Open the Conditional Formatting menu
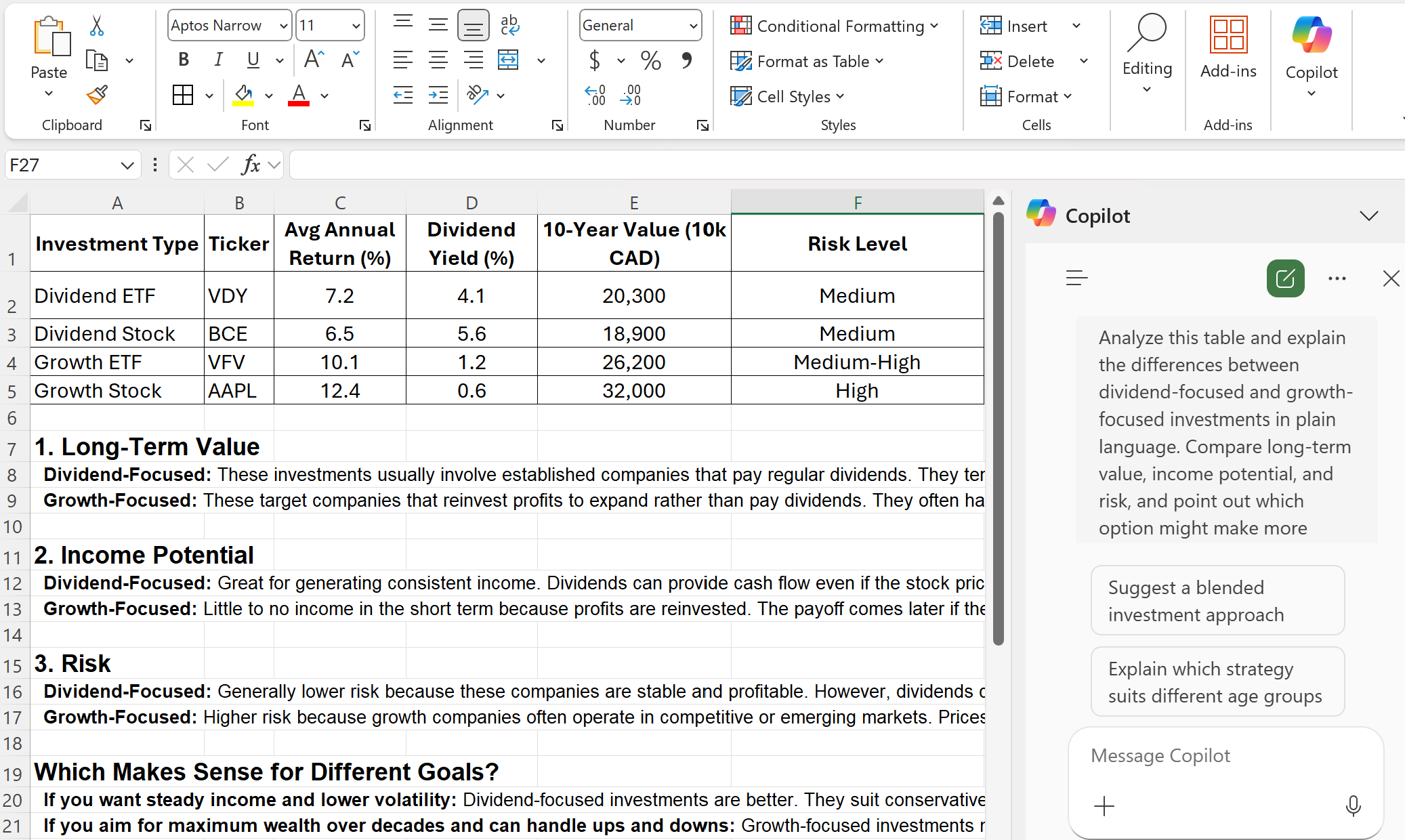 pos(835,26)
